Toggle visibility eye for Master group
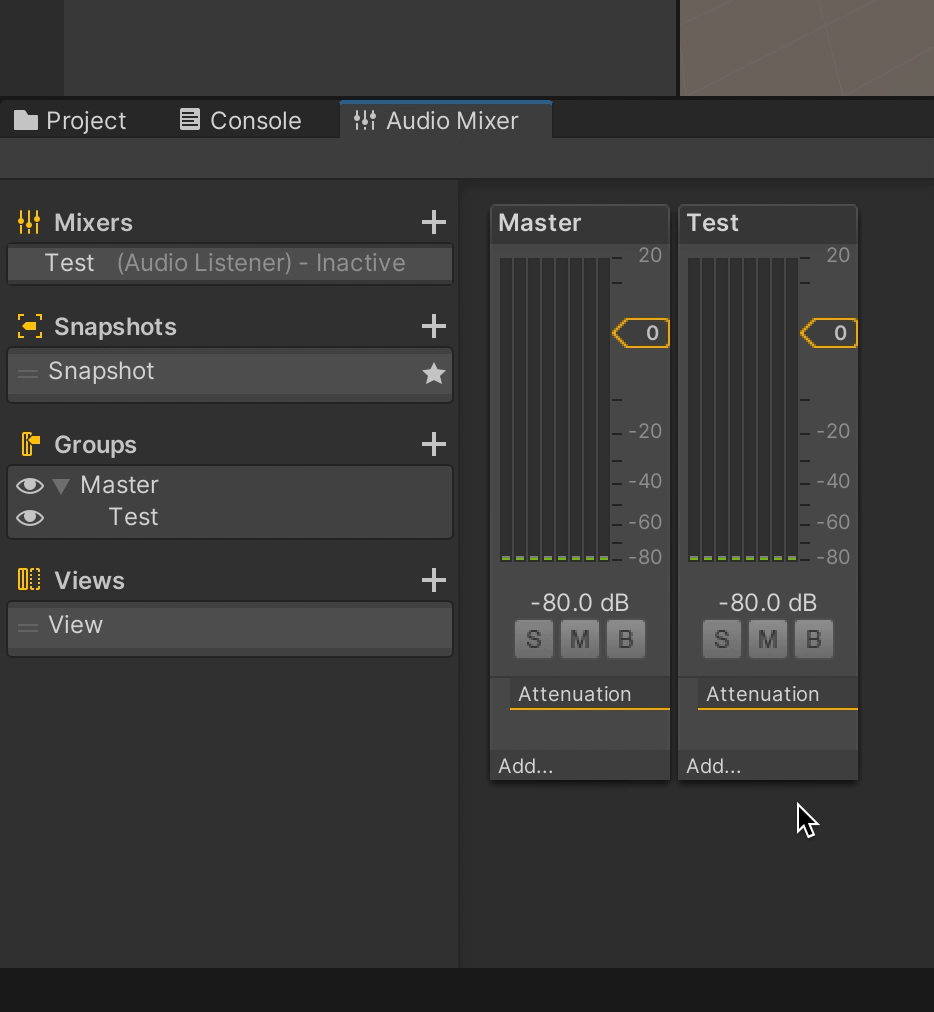Screen dimensions: 934x1012 [x=30, y=485]
